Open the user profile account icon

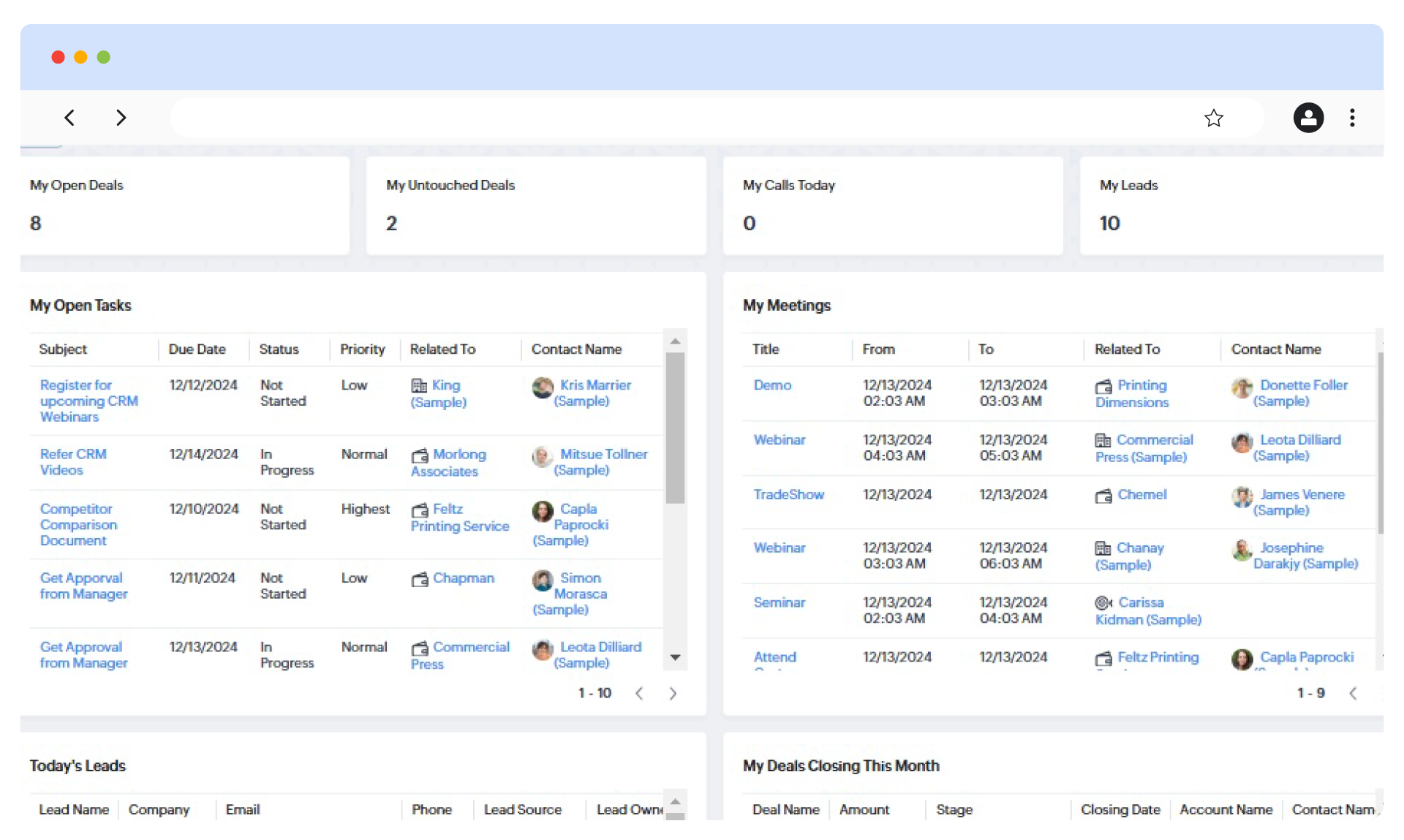(x=1308, y=118)
